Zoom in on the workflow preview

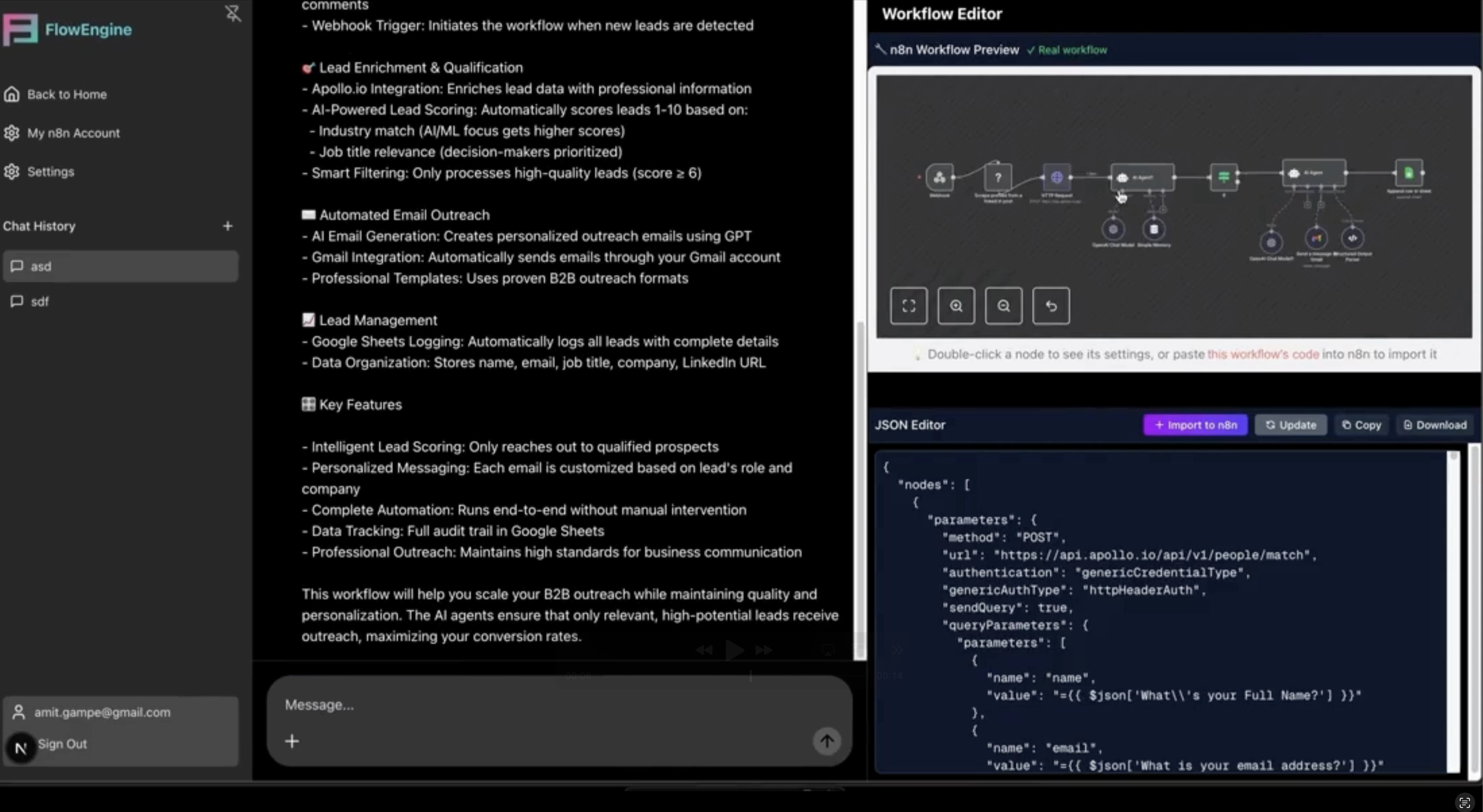click(x=956, y=306)
